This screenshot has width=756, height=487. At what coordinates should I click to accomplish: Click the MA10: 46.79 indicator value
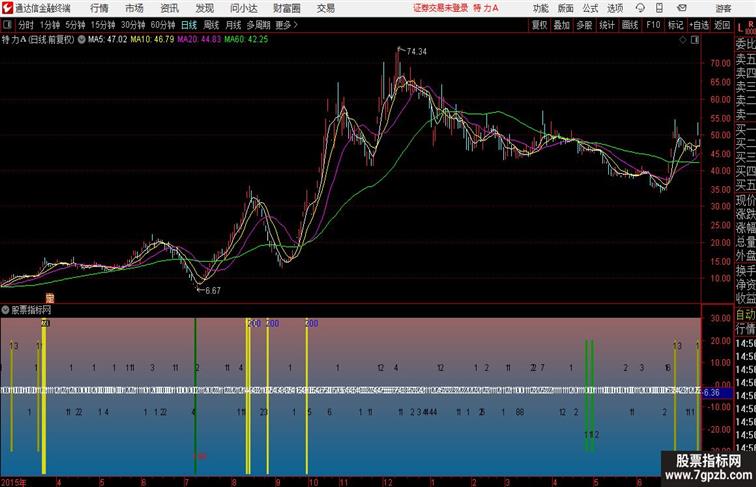[x=152, y=40]
